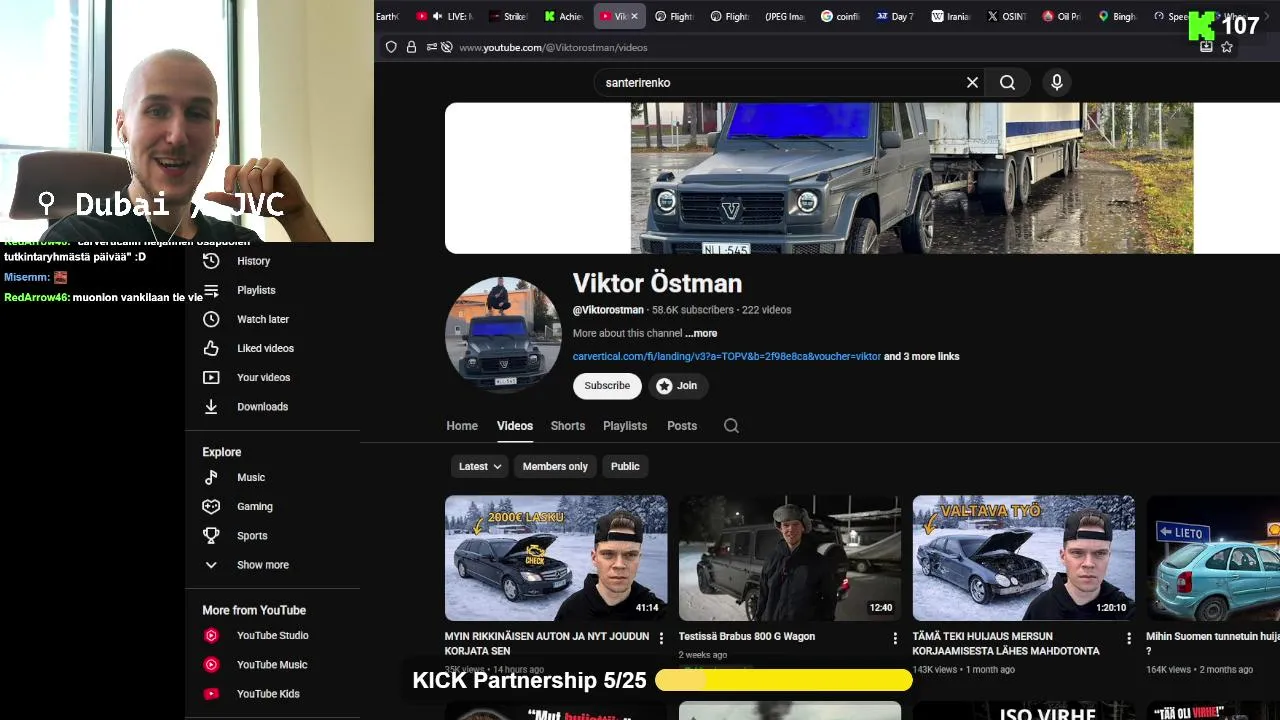Viewport: 1280px width, 720px height.
Task: Subscribe to Viktor Östman channel
Action: (x=607, y=386)
